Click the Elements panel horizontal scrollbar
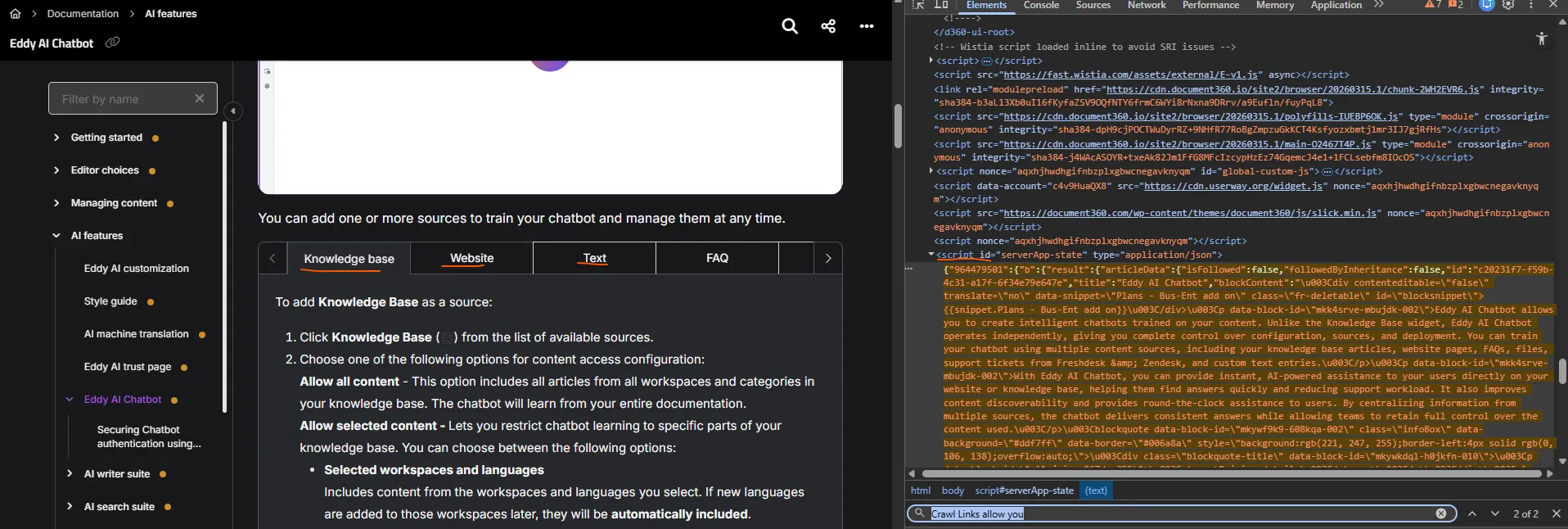This screenshot has height=529, width=1568. tap(1231, 473)
